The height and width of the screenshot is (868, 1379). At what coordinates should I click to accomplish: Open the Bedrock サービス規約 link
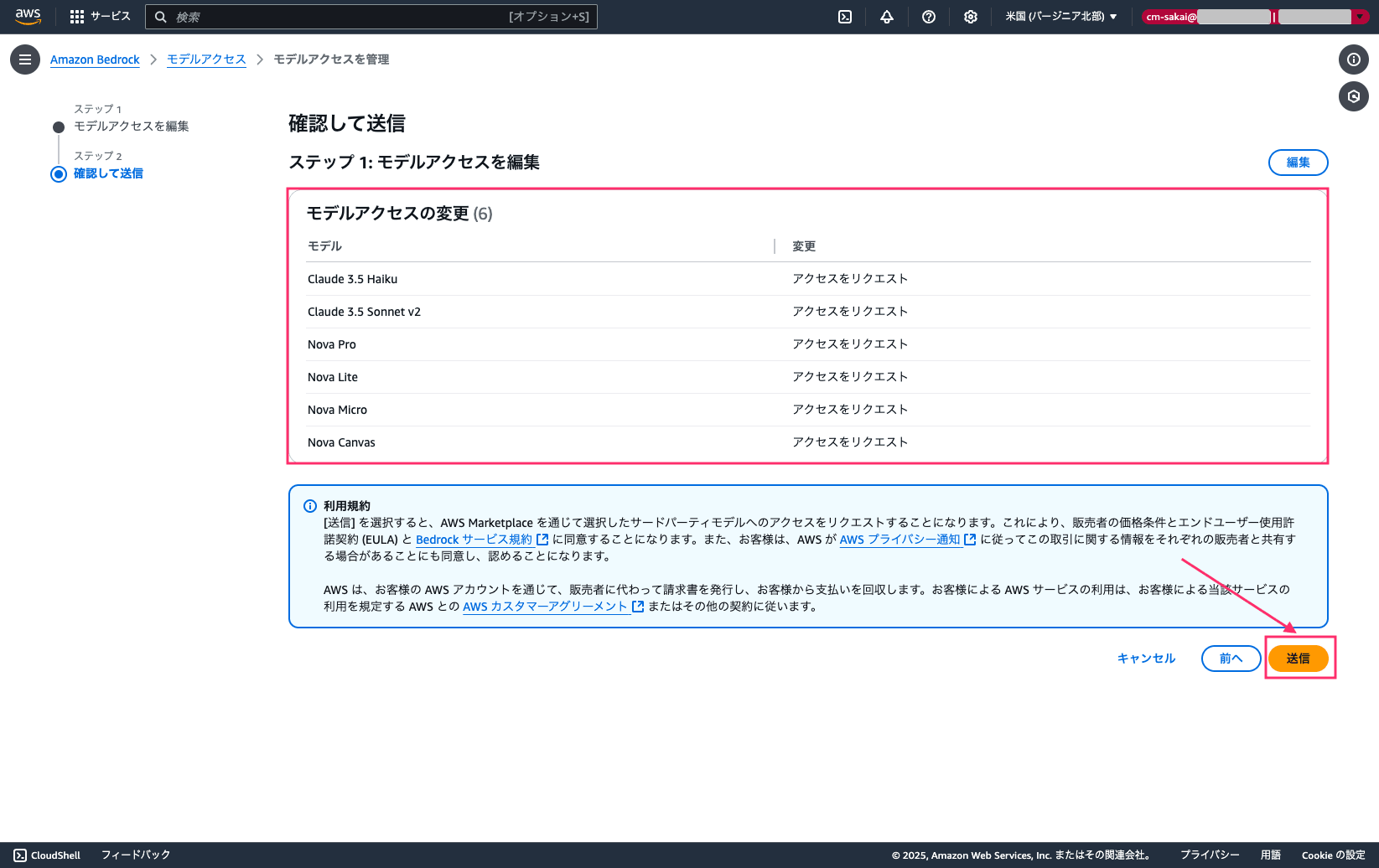pos(474,540)
